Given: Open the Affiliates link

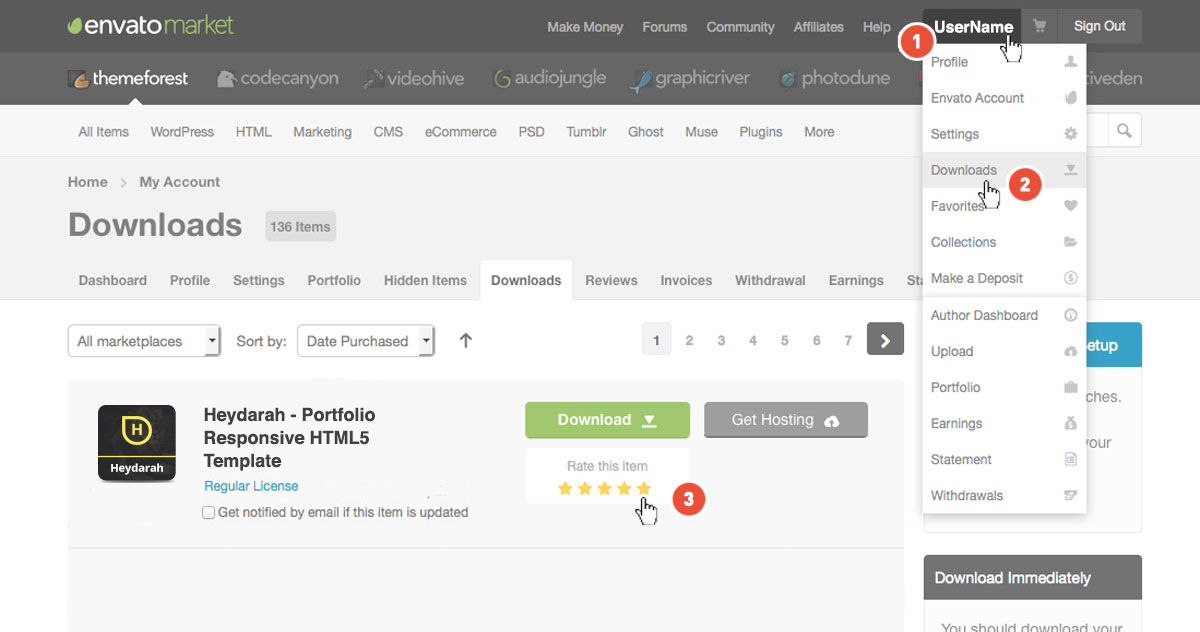Looking at the screenshot, I should pyautogui.click(x=819, y=27).
